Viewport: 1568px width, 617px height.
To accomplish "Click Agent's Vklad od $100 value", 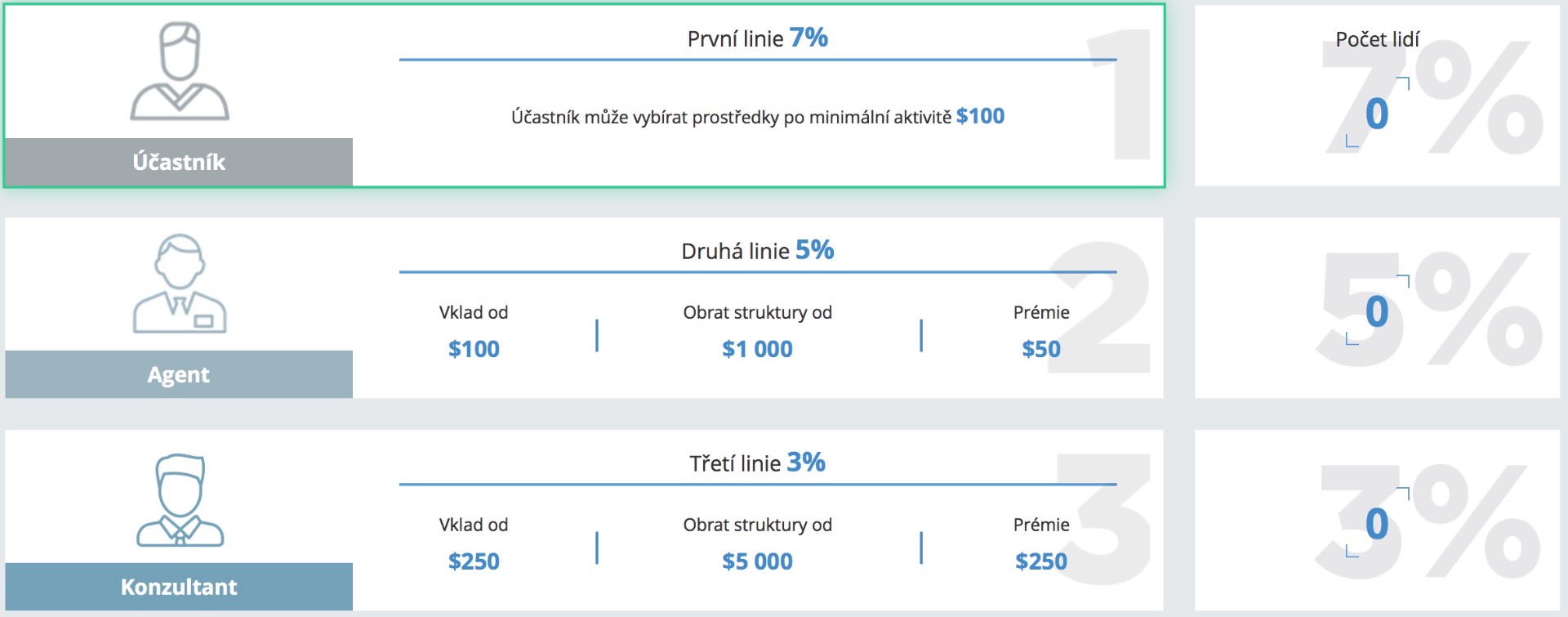I will click(474, 349).
